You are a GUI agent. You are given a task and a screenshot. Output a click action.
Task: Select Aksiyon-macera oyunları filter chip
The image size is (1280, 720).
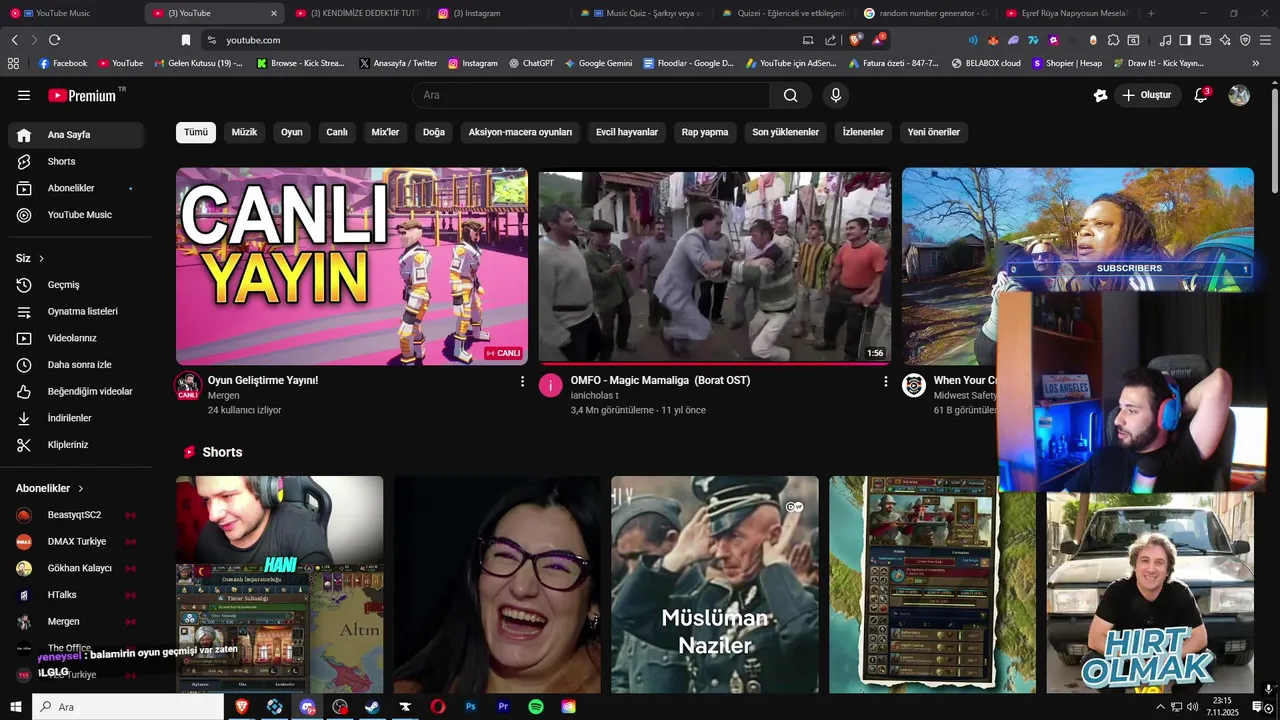click(x=520, y=132)
